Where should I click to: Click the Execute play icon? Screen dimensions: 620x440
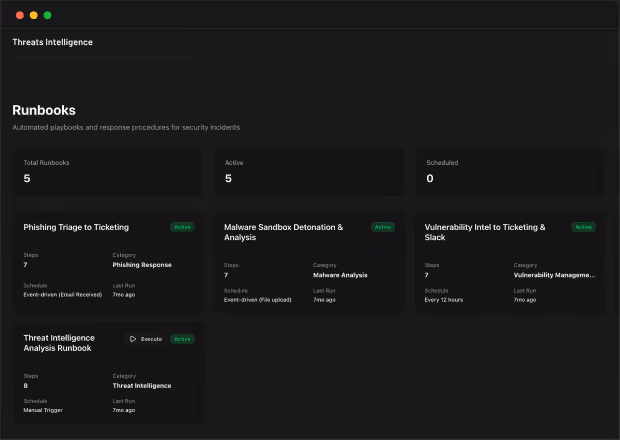tap(133, 339)
